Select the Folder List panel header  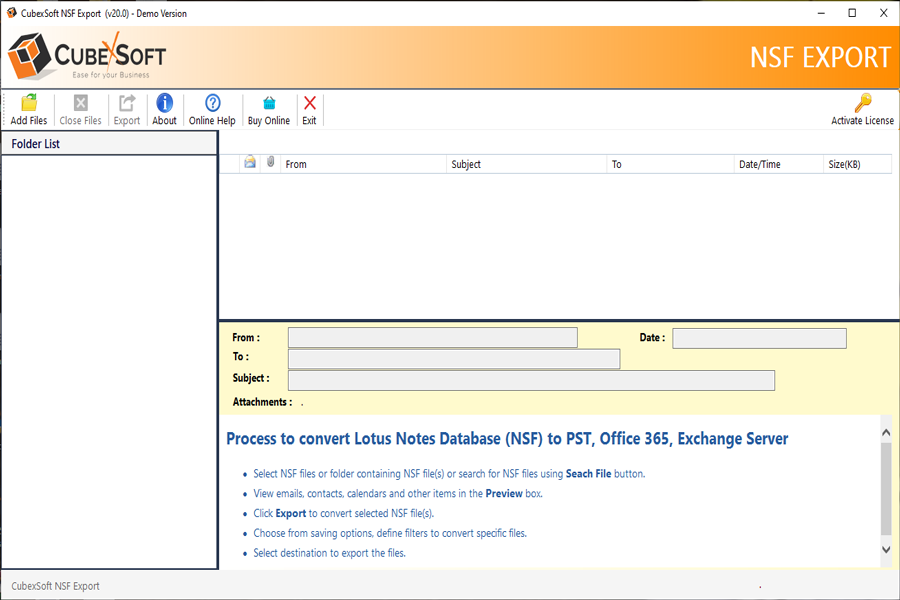[x=109, y=144]
